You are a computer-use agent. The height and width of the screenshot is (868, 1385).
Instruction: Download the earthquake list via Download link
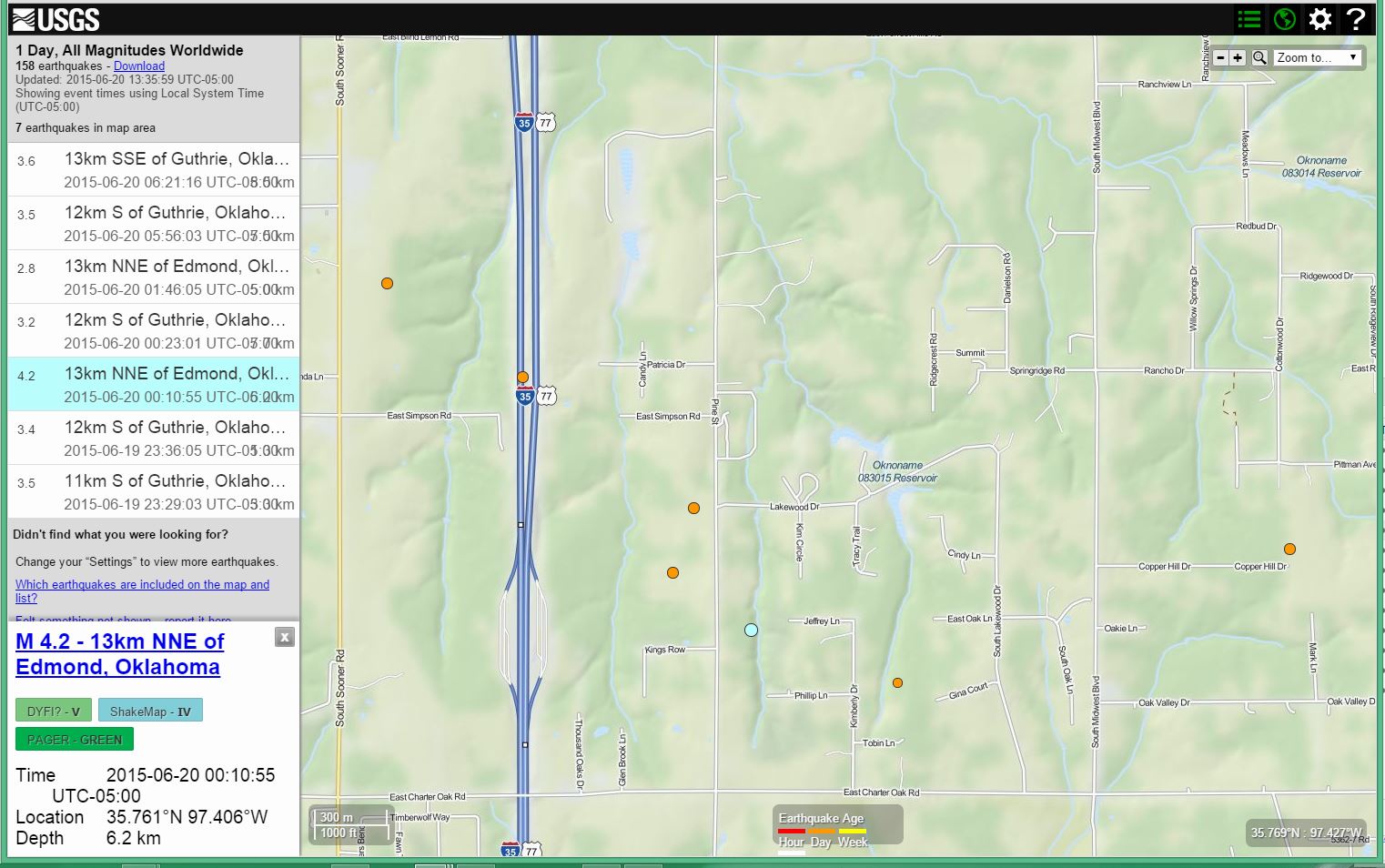coord(139,66)
